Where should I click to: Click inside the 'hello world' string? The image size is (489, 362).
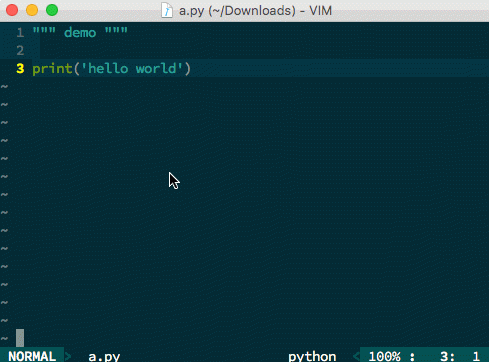132,68
